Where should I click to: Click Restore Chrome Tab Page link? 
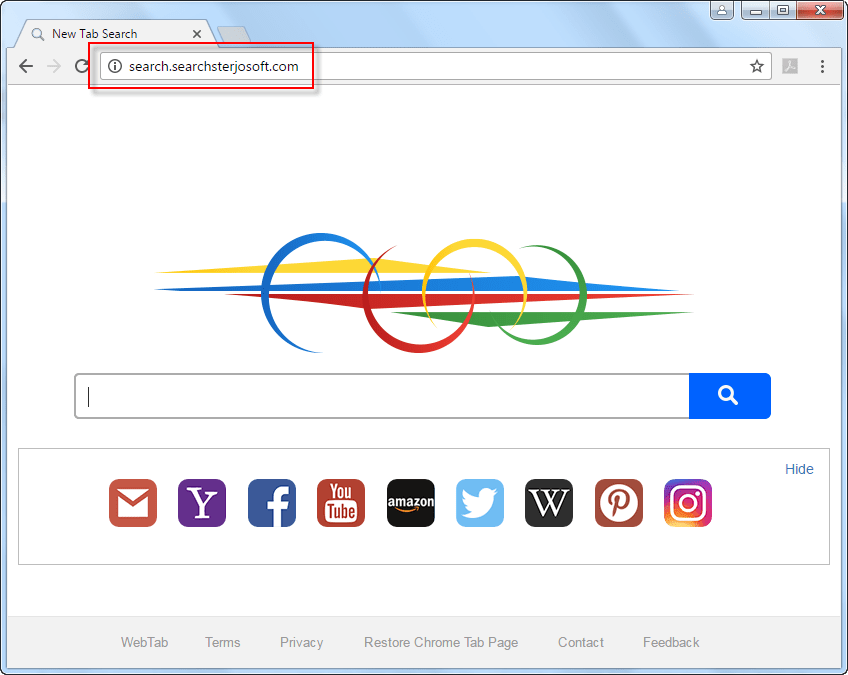click(x=441, y=643)
